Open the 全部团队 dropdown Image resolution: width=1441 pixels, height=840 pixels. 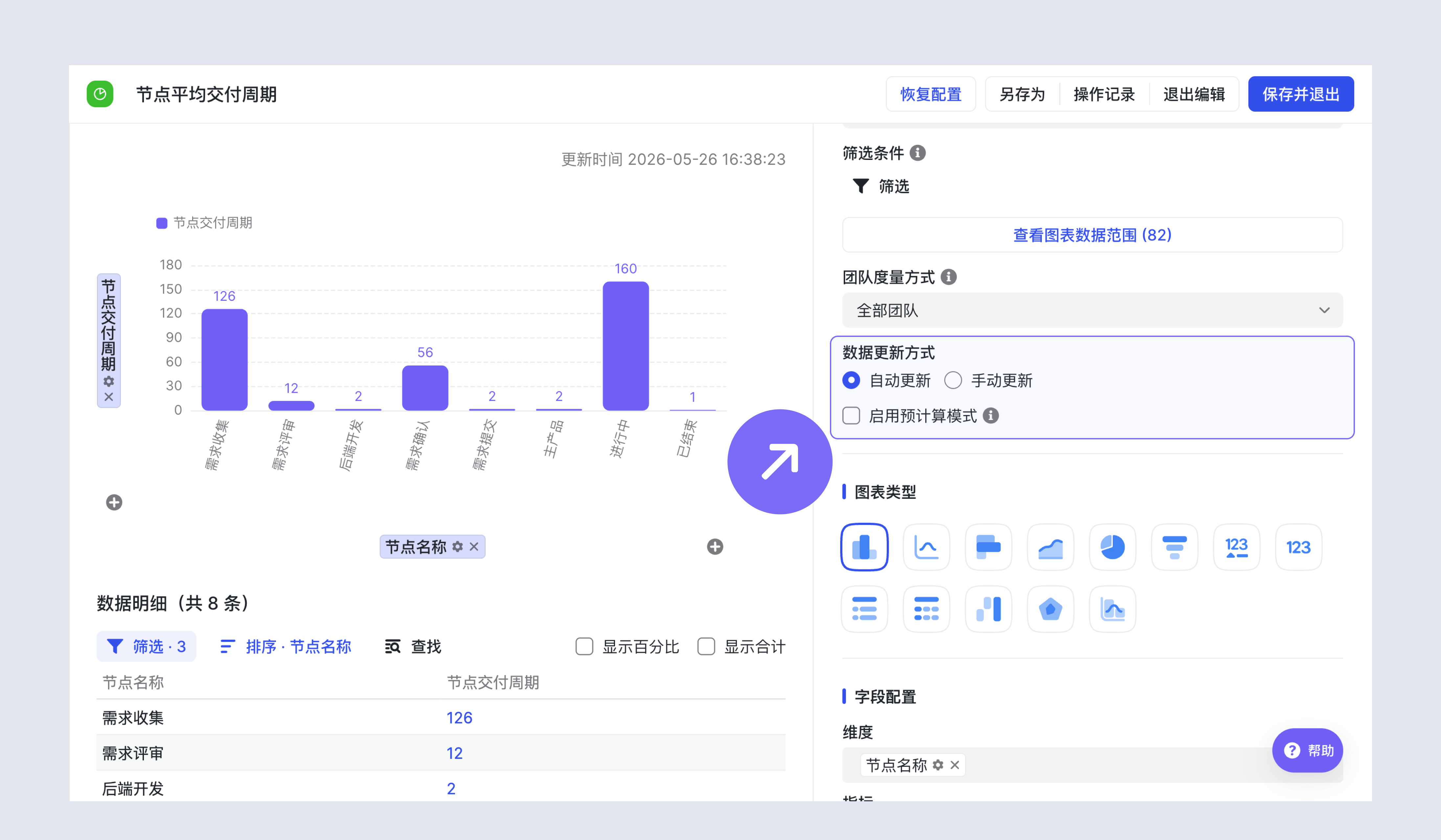pyautogui.click(x=1092, y=310)
